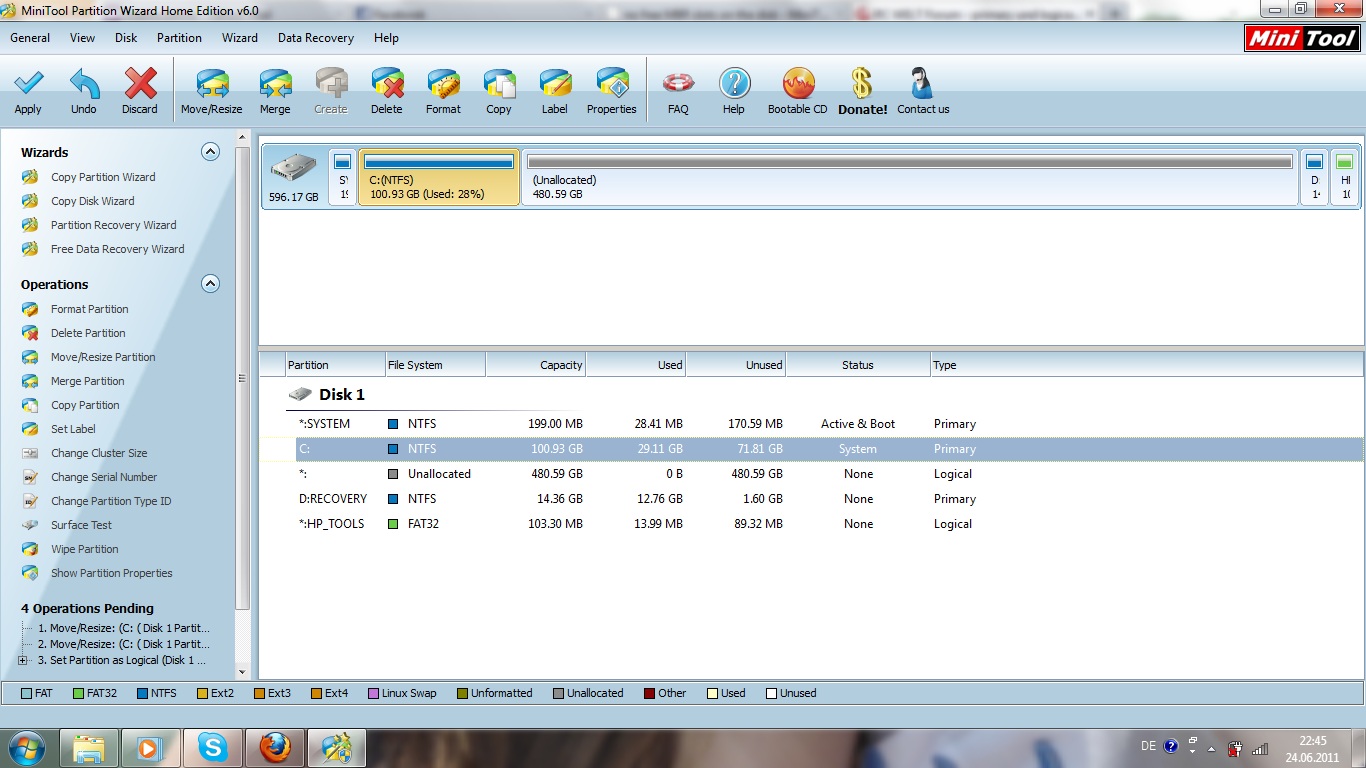Undo the last pending operation
Viewport: 1366px width, 768px height.
84,83
